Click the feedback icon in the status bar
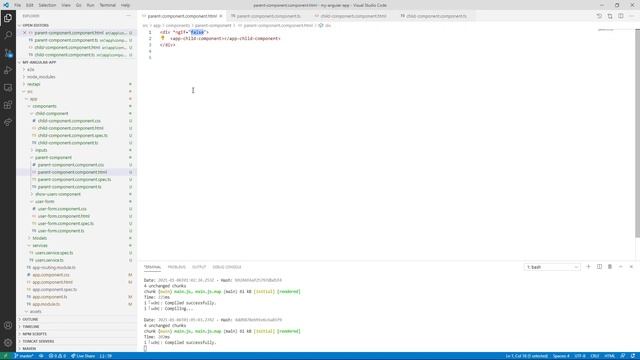The image size is (640, 360). coord(623,356)
